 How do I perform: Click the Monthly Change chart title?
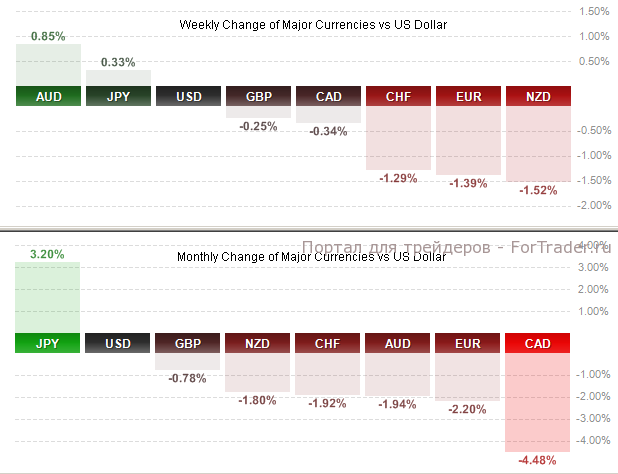pos(313,257)
